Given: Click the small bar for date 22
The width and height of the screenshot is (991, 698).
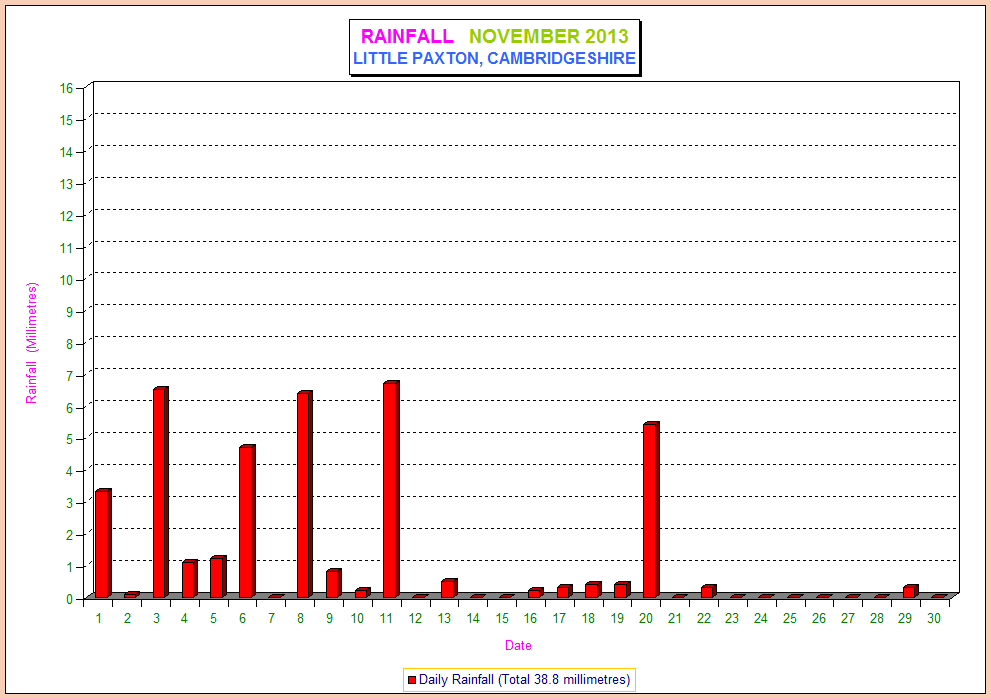Looking at the screenshot, I should pyautogui.click(x=708, y=591).
